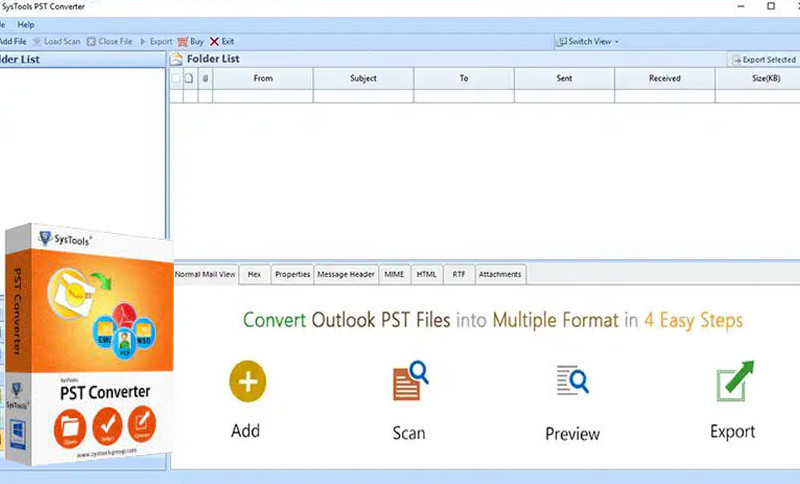Click the Select checkmark icon on product box
The width and height of the screenshot is (800, 484).
[107, 425]
